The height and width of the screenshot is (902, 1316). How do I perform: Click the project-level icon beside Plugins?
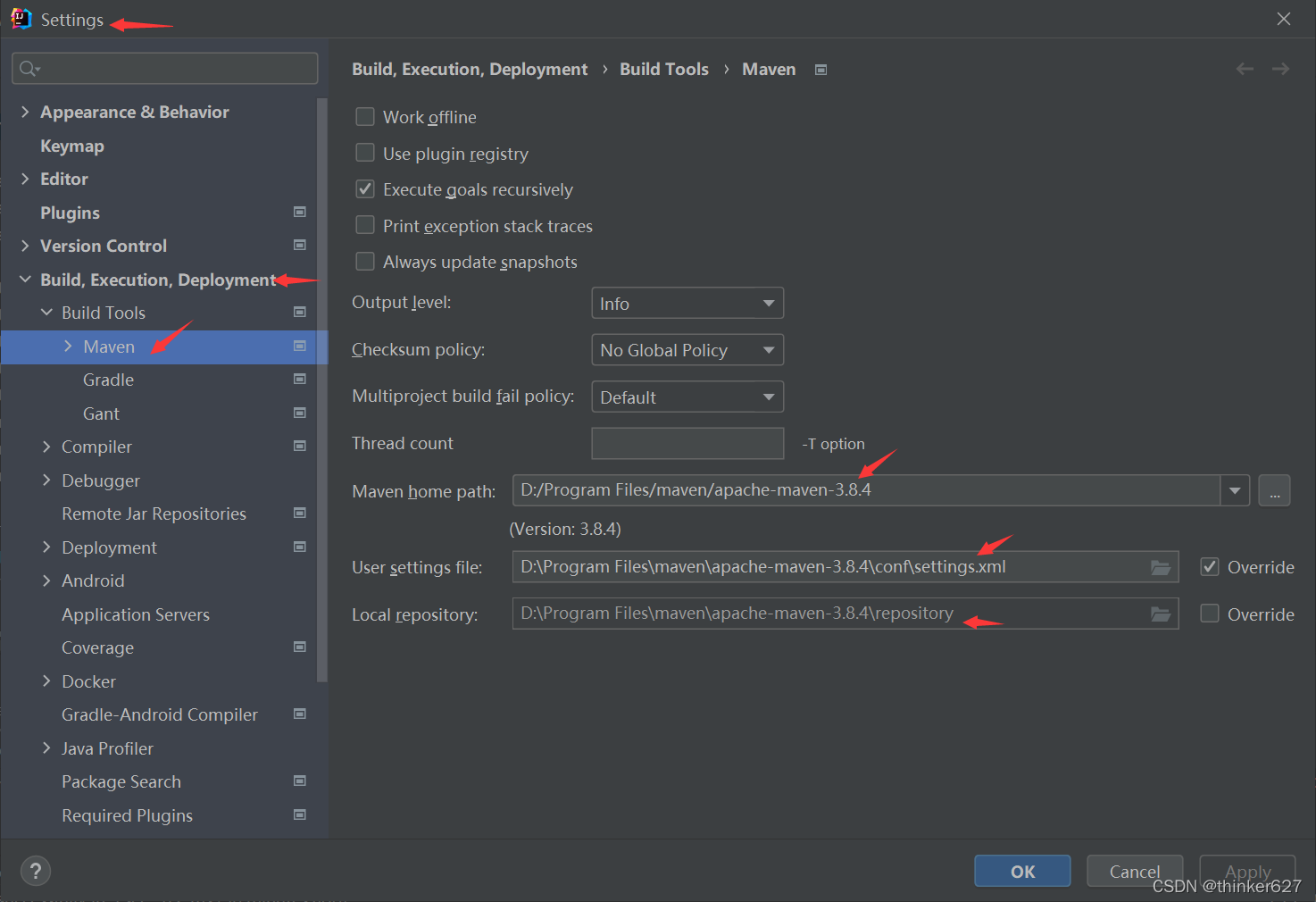300,212
